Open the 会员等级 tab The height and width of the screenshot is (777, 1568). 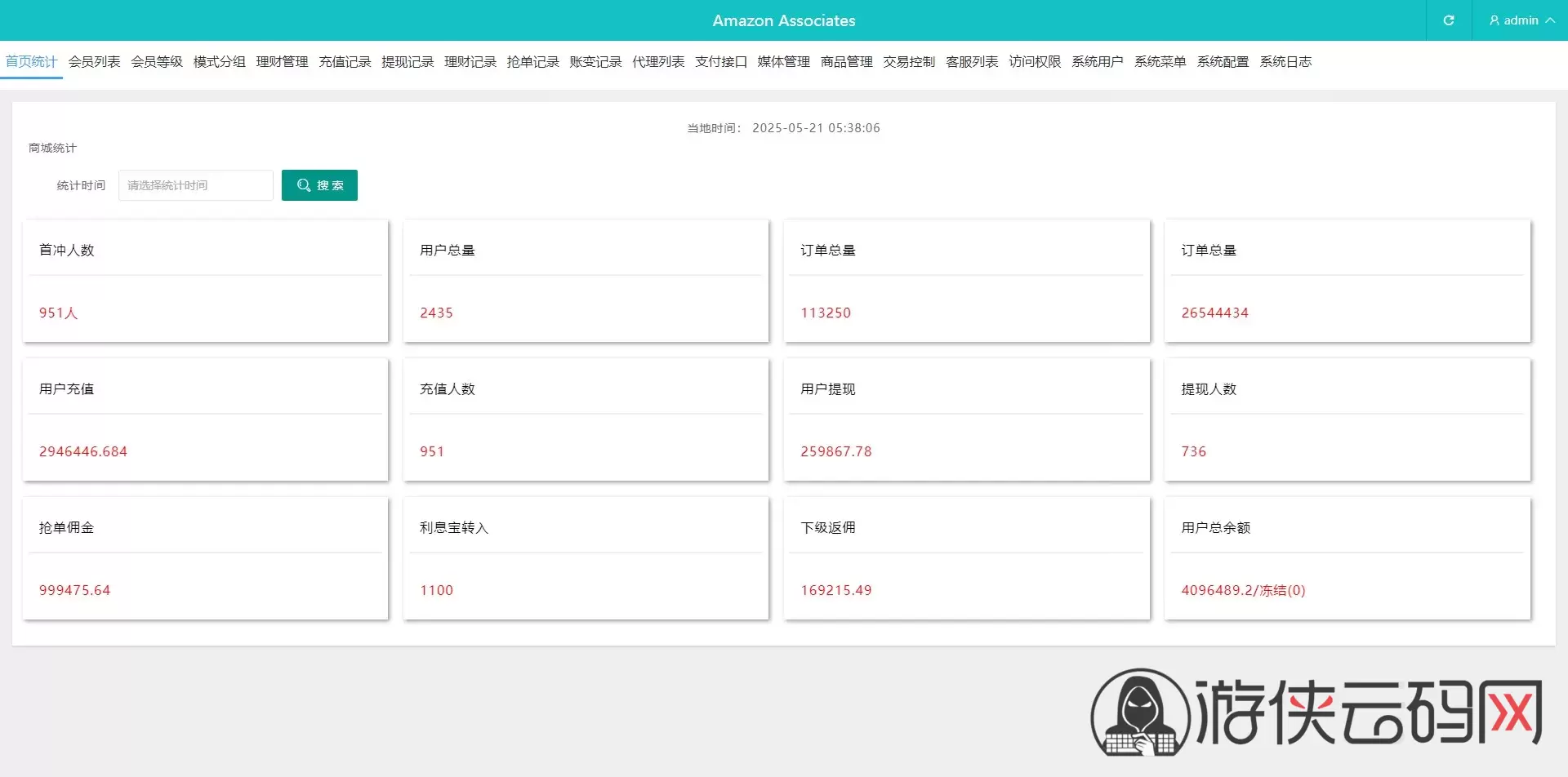point(157,61)
